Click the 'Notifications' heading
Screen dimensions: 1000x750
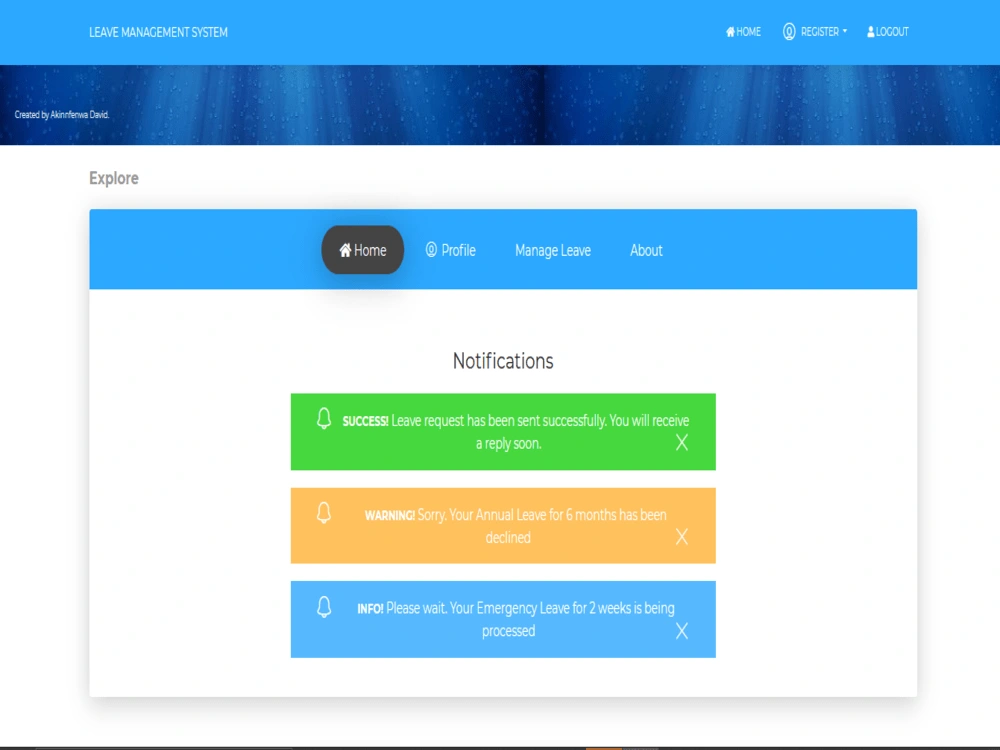pos(503,361)
